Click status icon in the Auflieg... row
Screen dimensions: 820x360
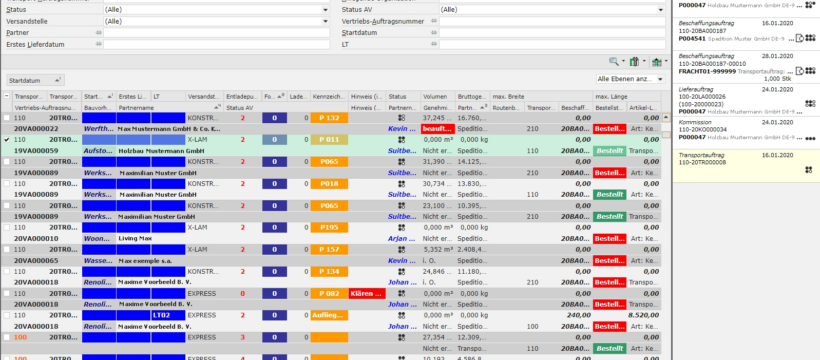click(402, 316)
